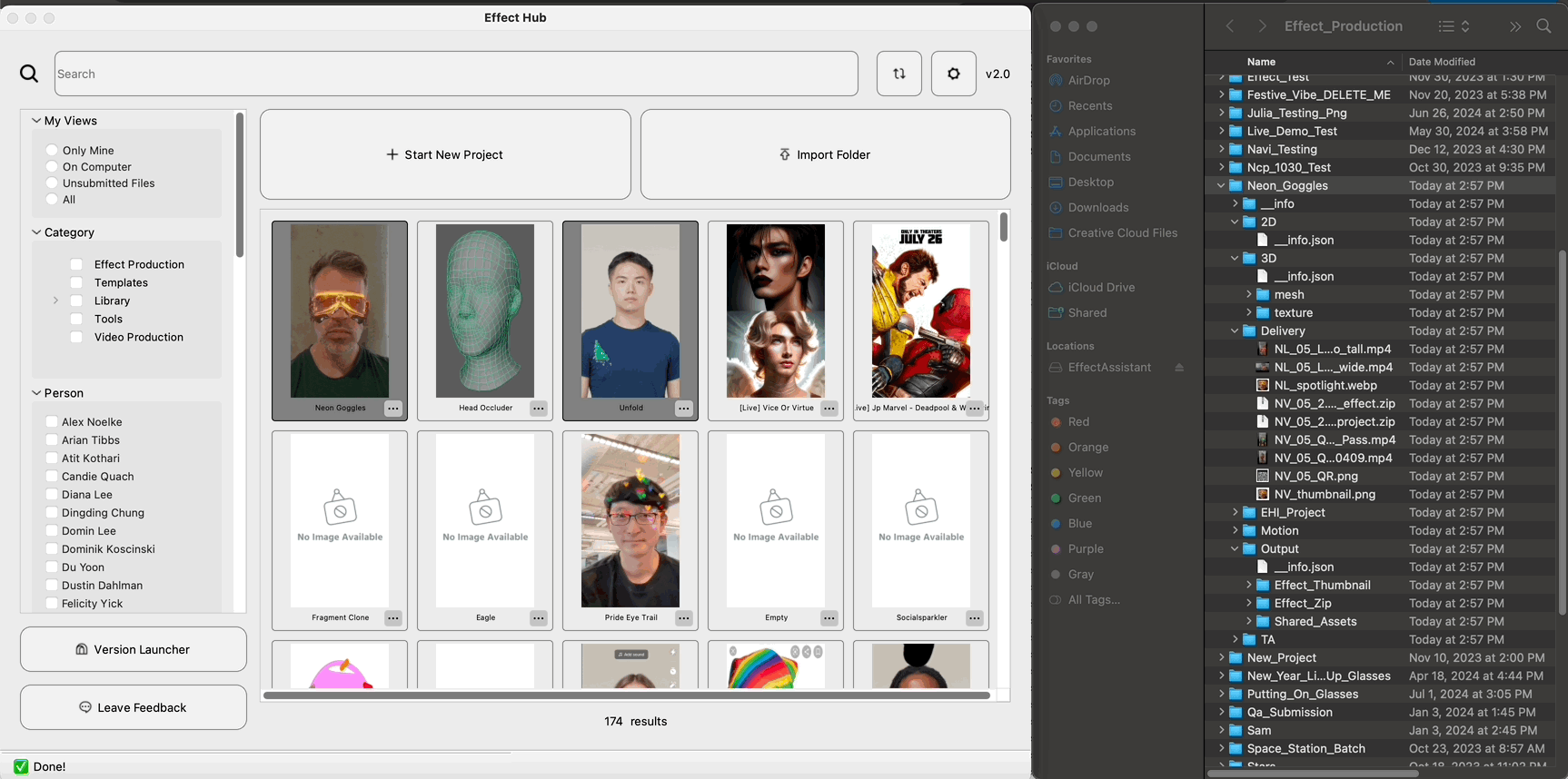Open the Fragment Clone card options menu
Viewport: 1568px width, 779px height.
(x=393, y=618)
